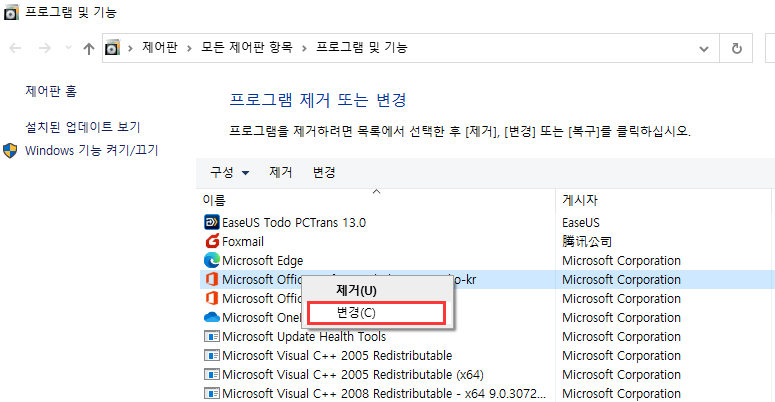The height and width of the screenshot is (402, 775).
Task: Click the 腾讯公司 publisher cell
Action: click(587, 241)
